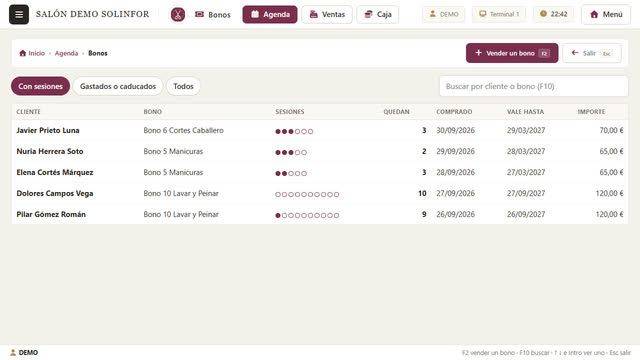Click the Bonos breadcrumb text
Image resolution: width=640 pixels, height=360 pixels.
click(98, 53)
